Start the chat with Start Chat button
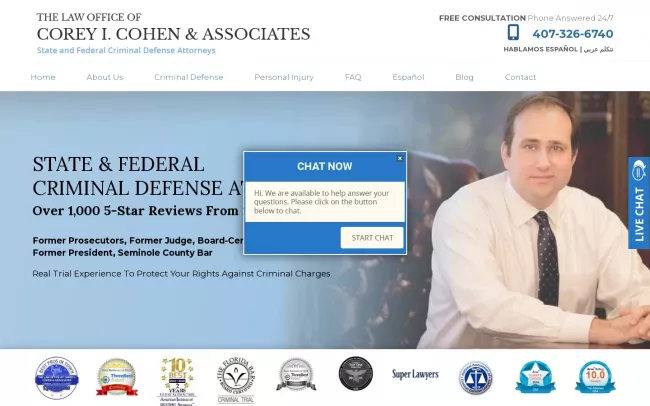Image resolution: width=650 pixels, height=406 pixels. click(x=372, y=238)
